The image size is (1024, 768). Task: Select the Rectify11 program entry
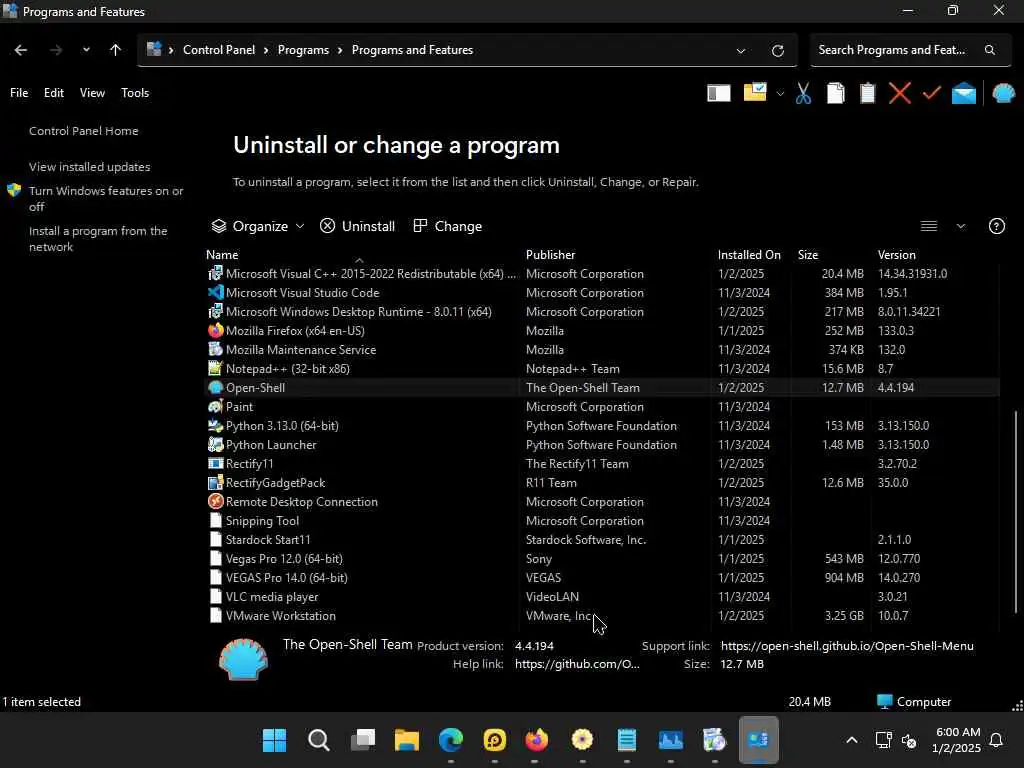pyautogui.click(x=601, y=464)
